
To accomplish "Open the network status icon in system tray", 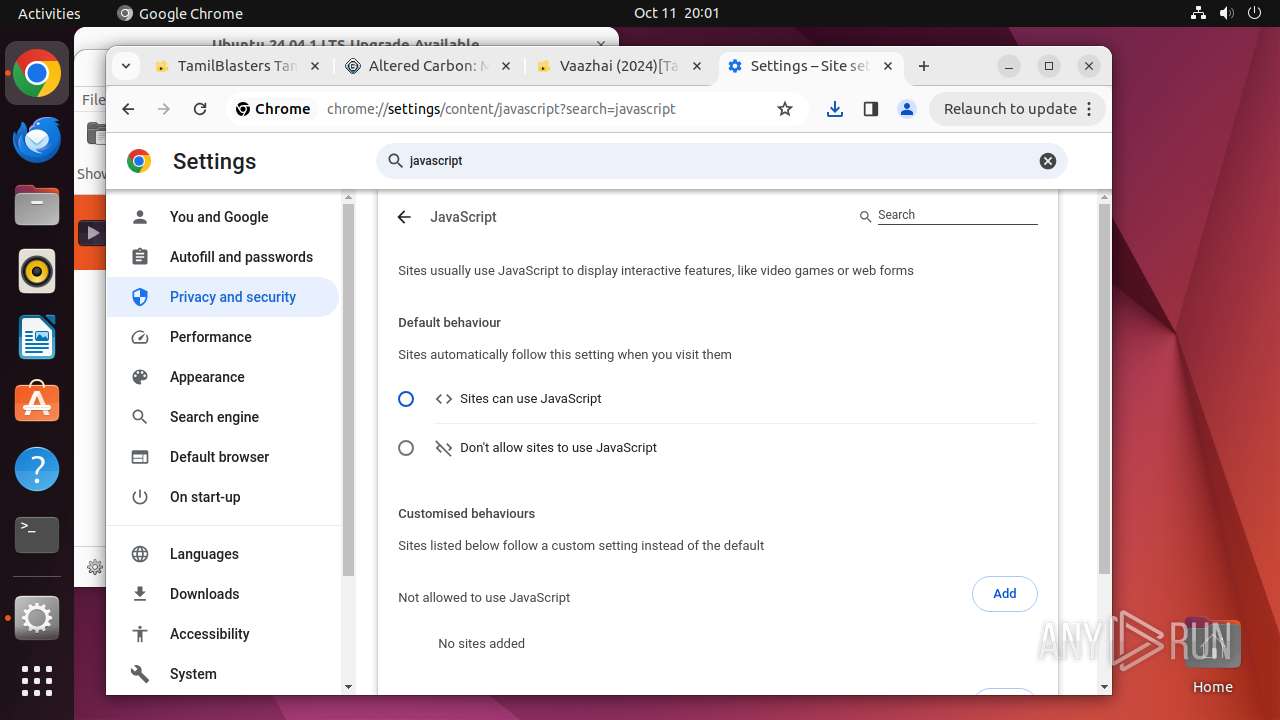I will pyautogui.click(x=1198, y=13).
